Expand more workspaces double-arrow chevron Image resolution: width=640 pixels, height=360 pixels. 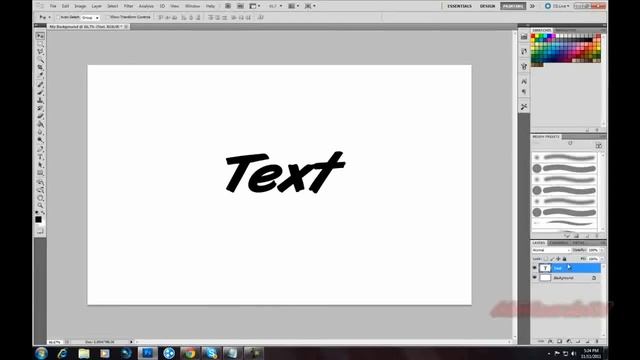coord(532,6)
